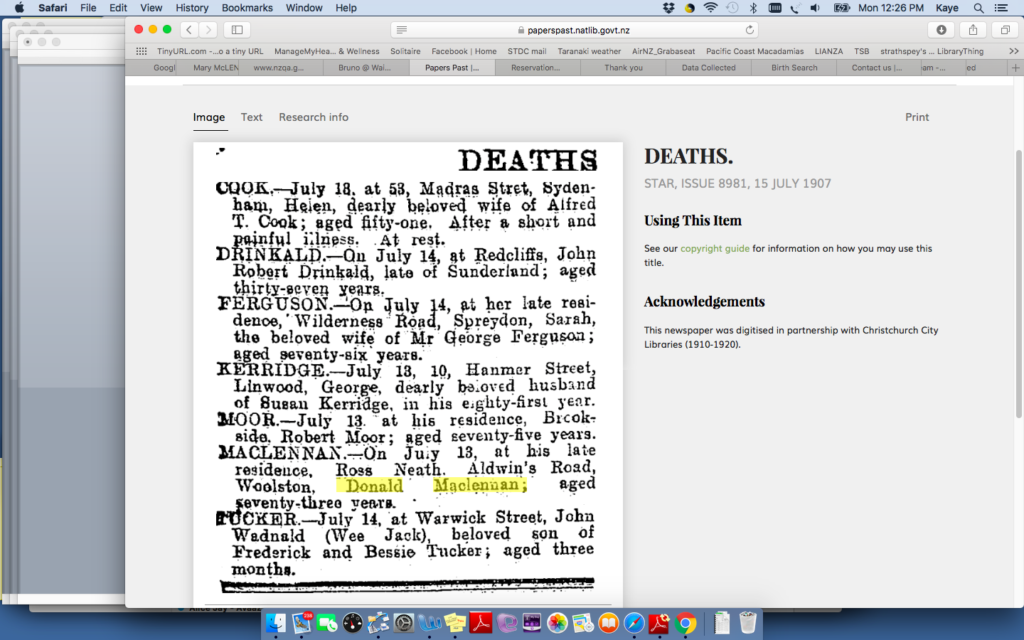Toggle Reader view in the address bar
1024x640 pixels.
tap(401, 30)
